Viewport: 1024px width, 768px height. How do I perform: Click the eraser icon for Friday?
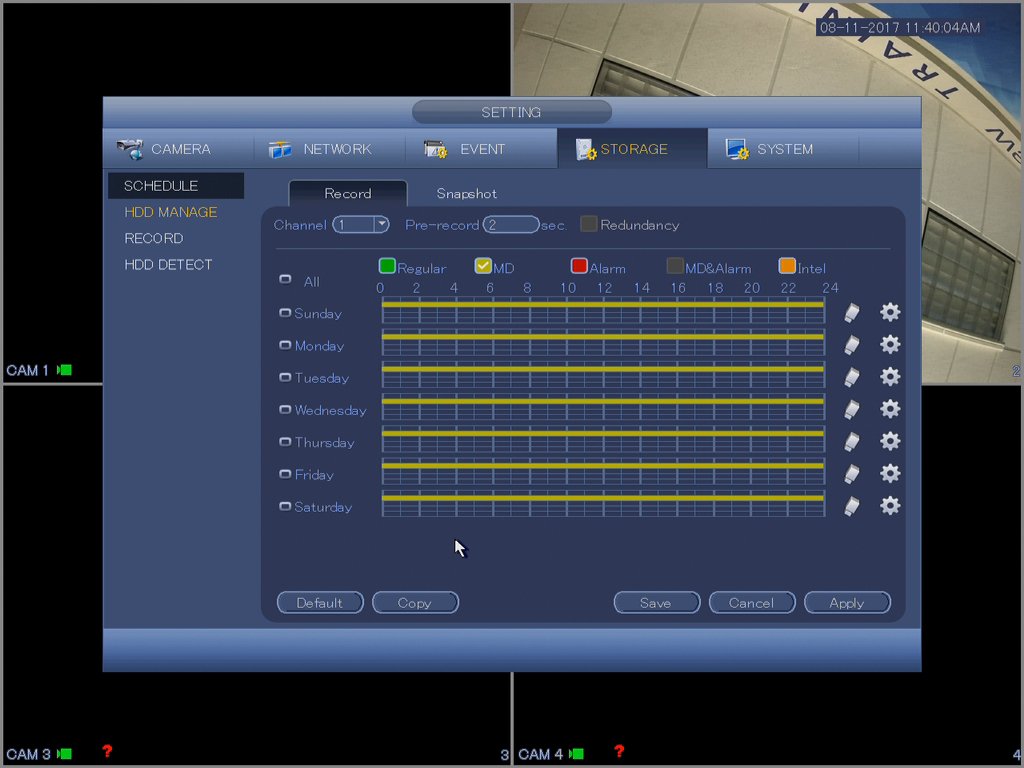(x=851, y=474)
